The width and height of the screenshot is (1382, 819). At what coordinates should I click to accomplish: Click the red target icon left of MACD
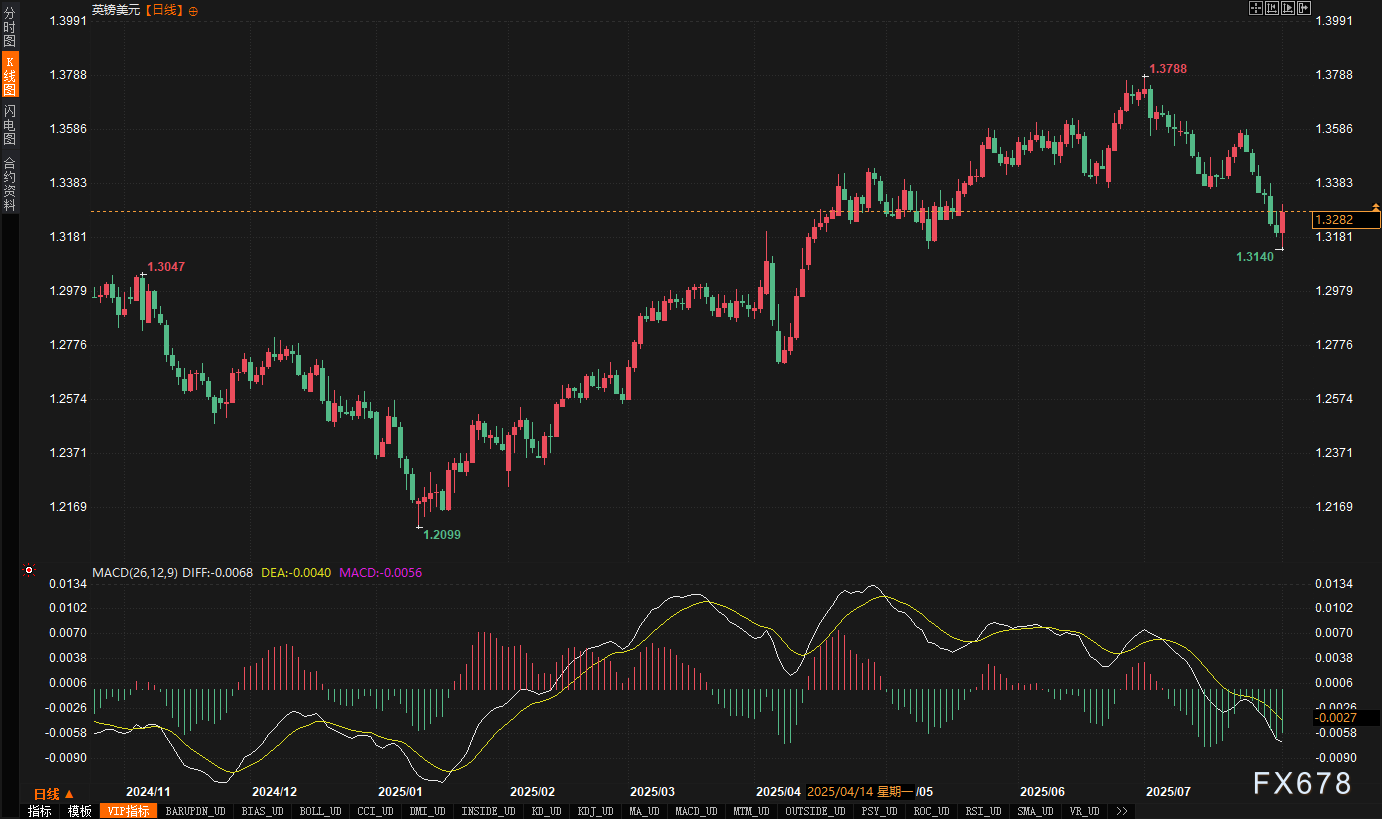(29, 571)
